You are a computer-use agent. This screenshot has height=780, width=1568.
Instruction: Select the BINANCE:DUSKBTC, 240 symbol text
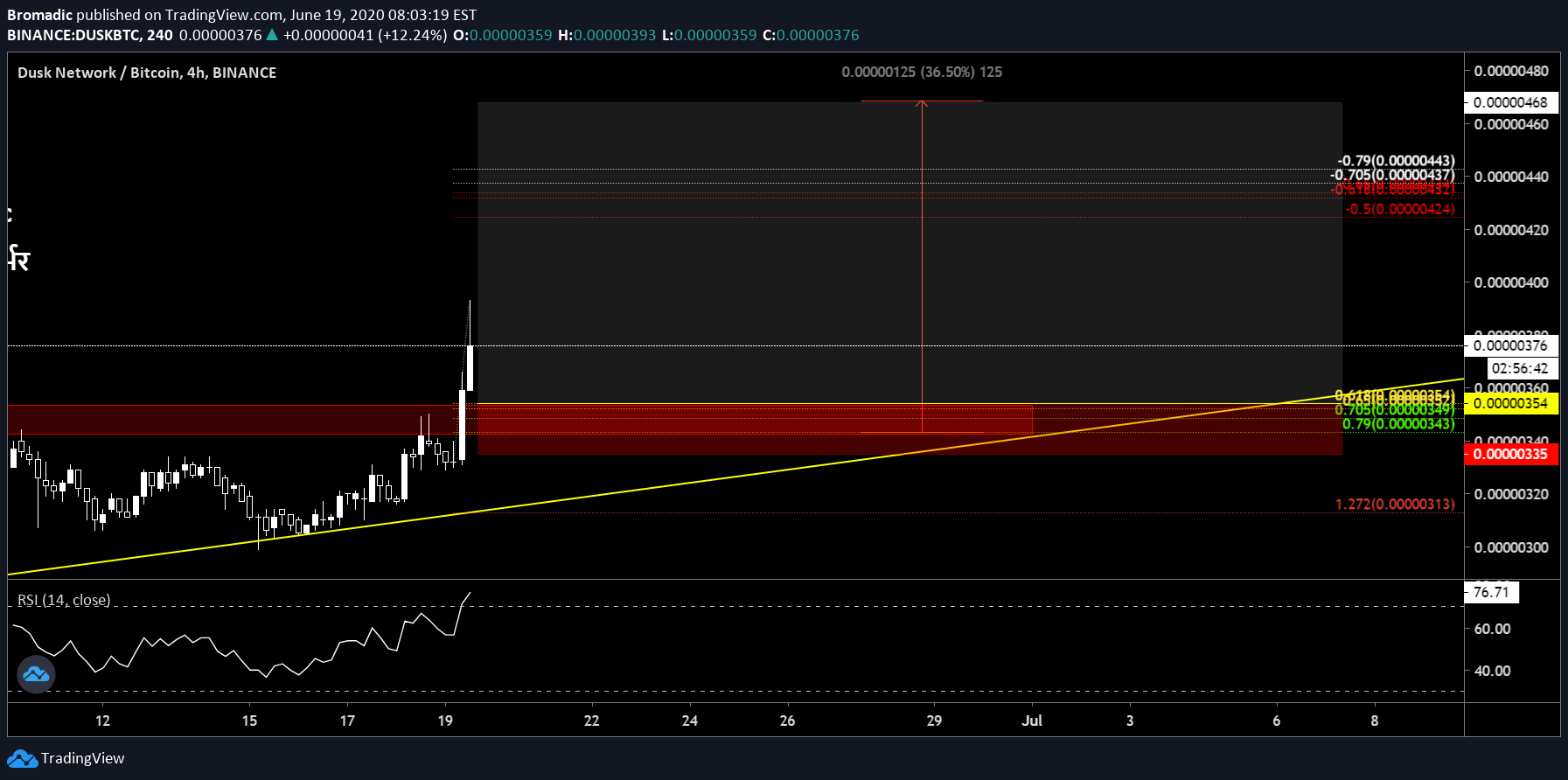[x=90, y=35]
